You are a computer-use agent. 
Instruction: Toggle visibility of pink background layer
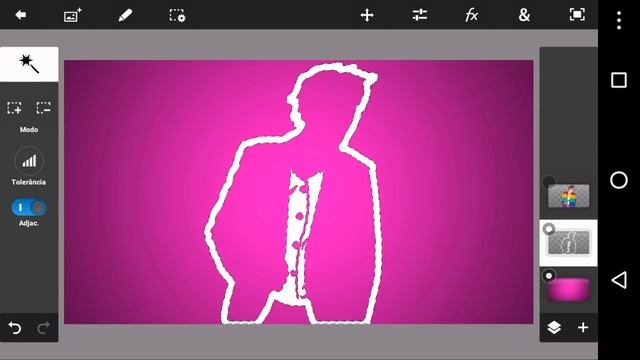tap(549, 276)
